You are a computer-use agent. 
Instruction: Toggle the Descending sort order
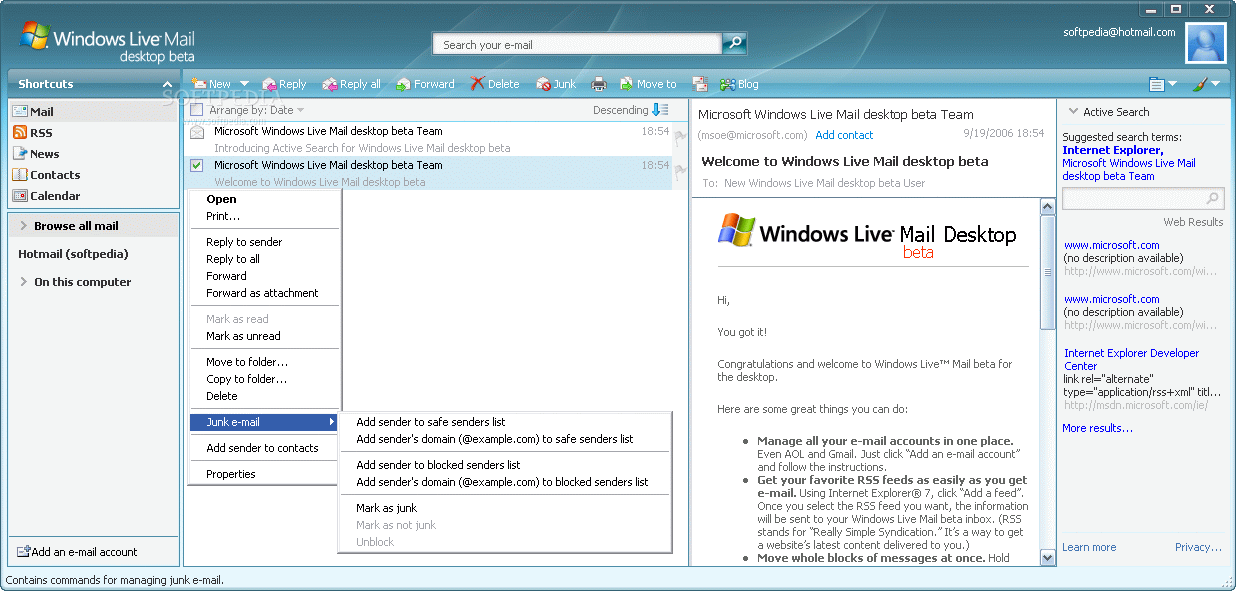tap(630, 110)
